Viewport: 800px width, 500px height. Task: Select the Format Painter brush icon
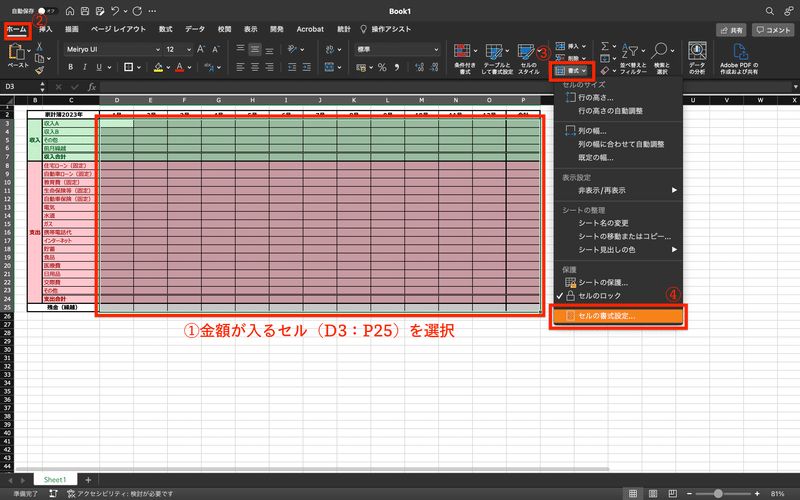pos(39,70)
